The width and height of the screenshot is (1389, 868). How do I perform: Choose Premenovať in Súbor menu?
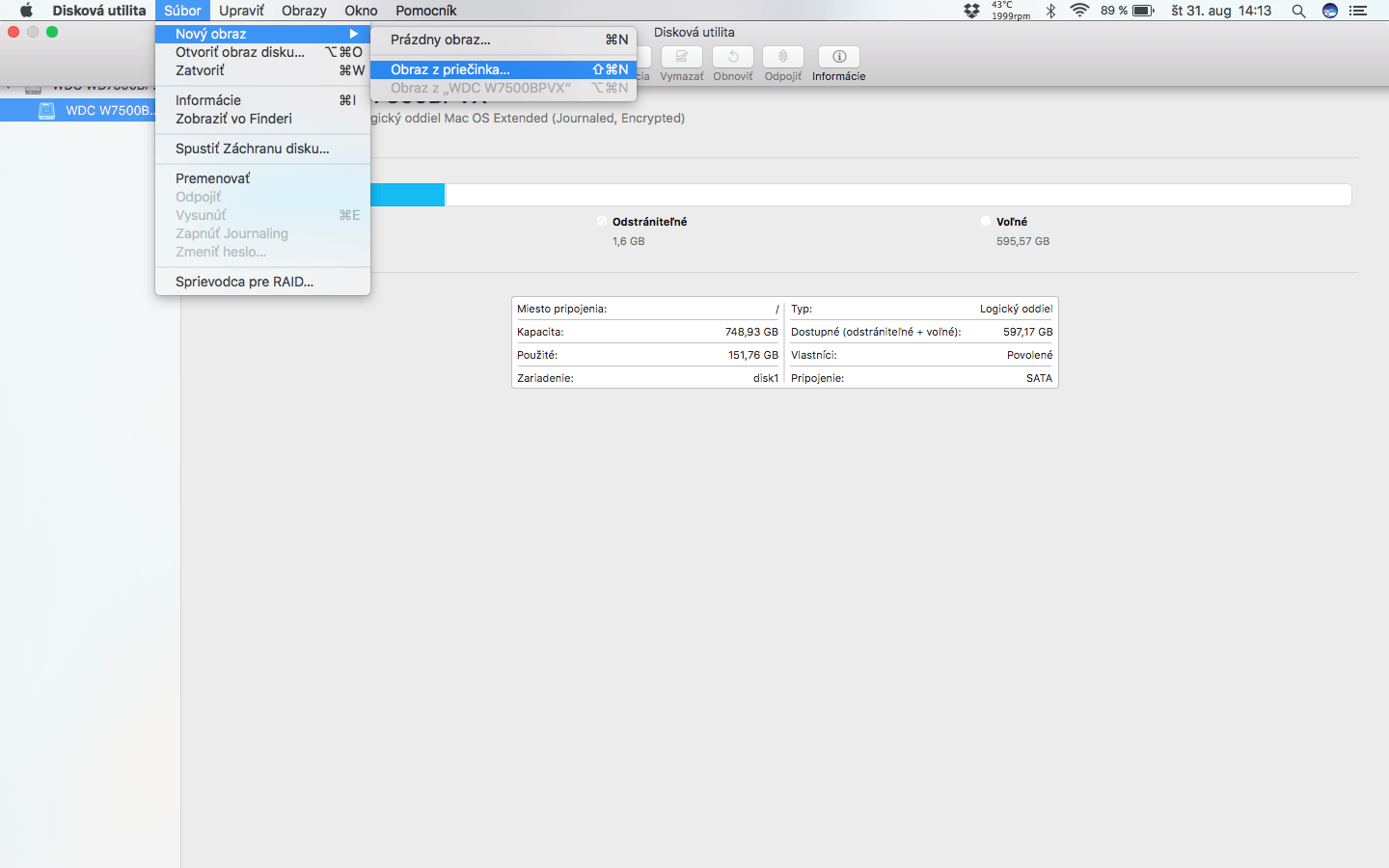pos(262,178)
